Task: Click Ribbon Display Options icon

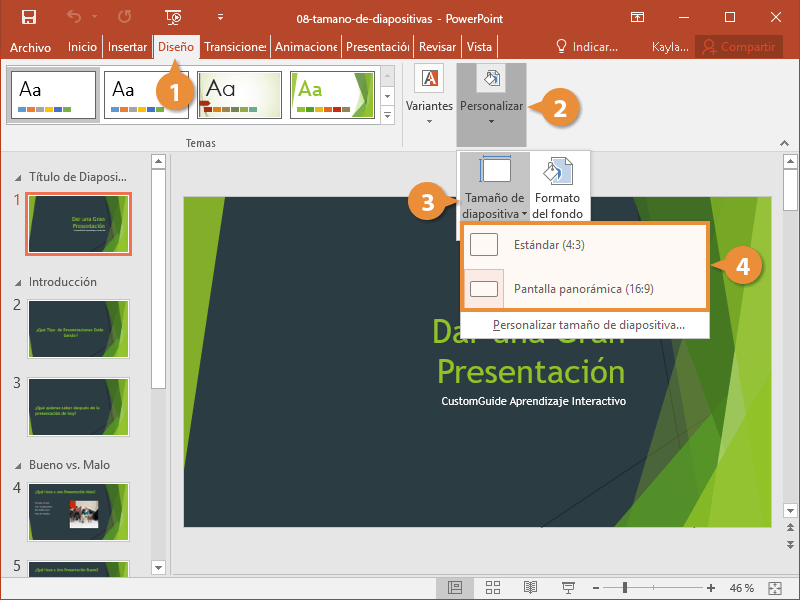Action: [637, 17]
